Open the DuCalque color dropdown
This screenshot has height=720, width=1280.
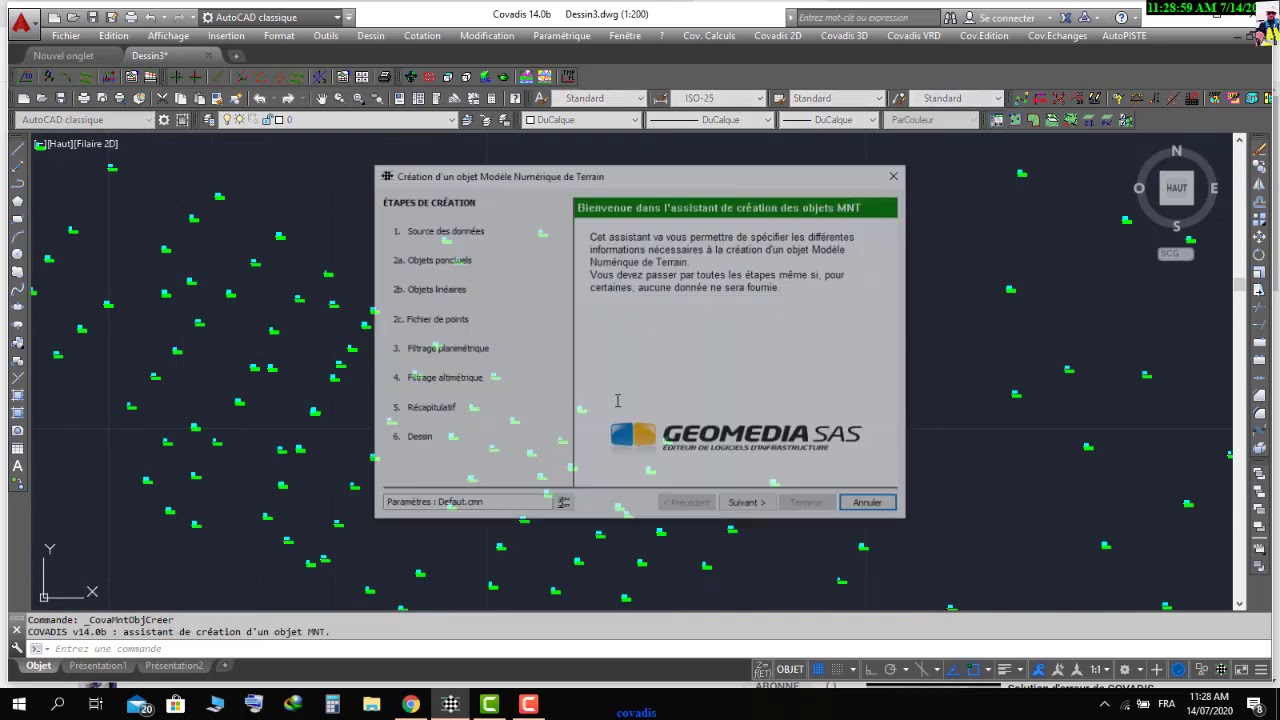582,120
